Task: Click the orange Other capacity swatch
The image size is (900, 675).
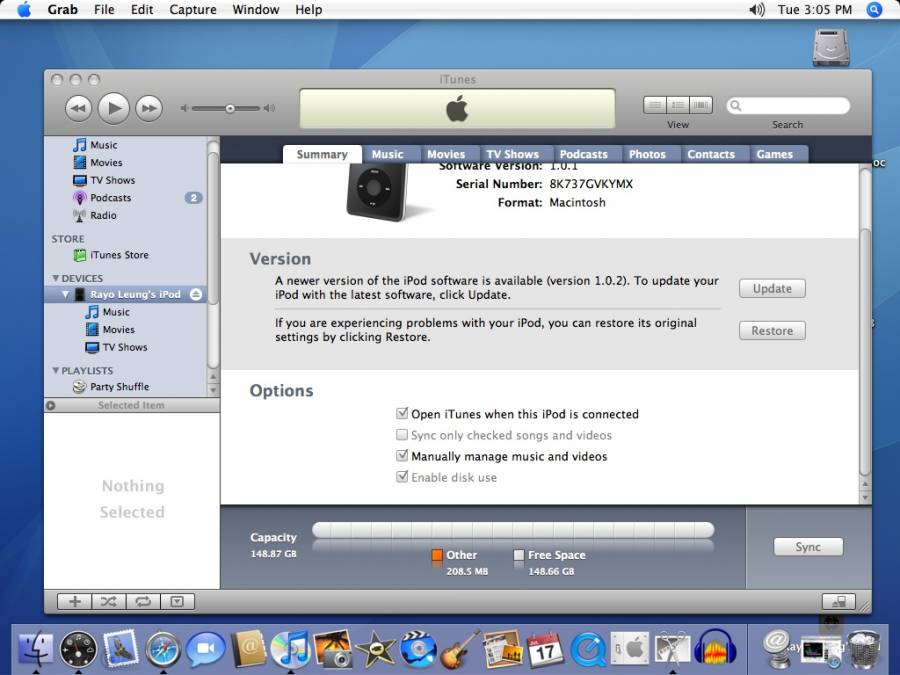Action: click(x=437, y=555)
